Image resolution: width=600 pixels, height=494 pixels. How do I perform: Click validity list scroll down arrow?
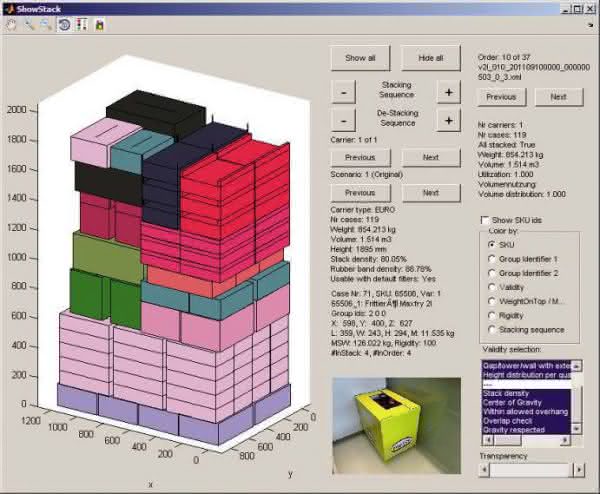577,429
